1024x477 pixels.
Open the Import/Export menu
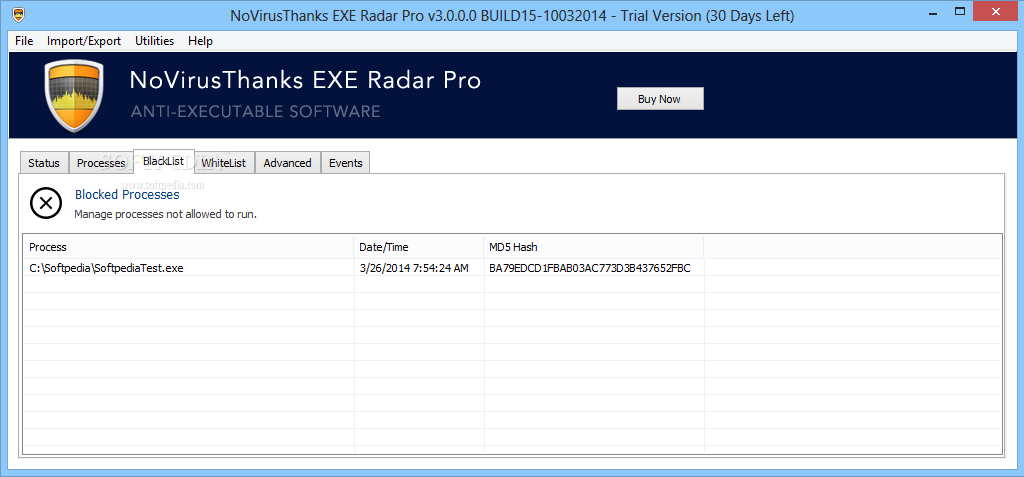click(84, 41)
